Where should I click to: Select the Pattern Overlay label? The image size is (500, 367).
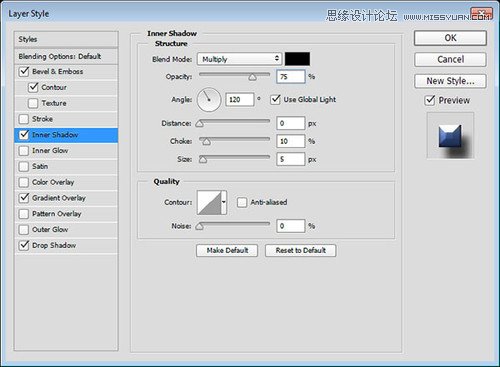click(x=57, y=214)
